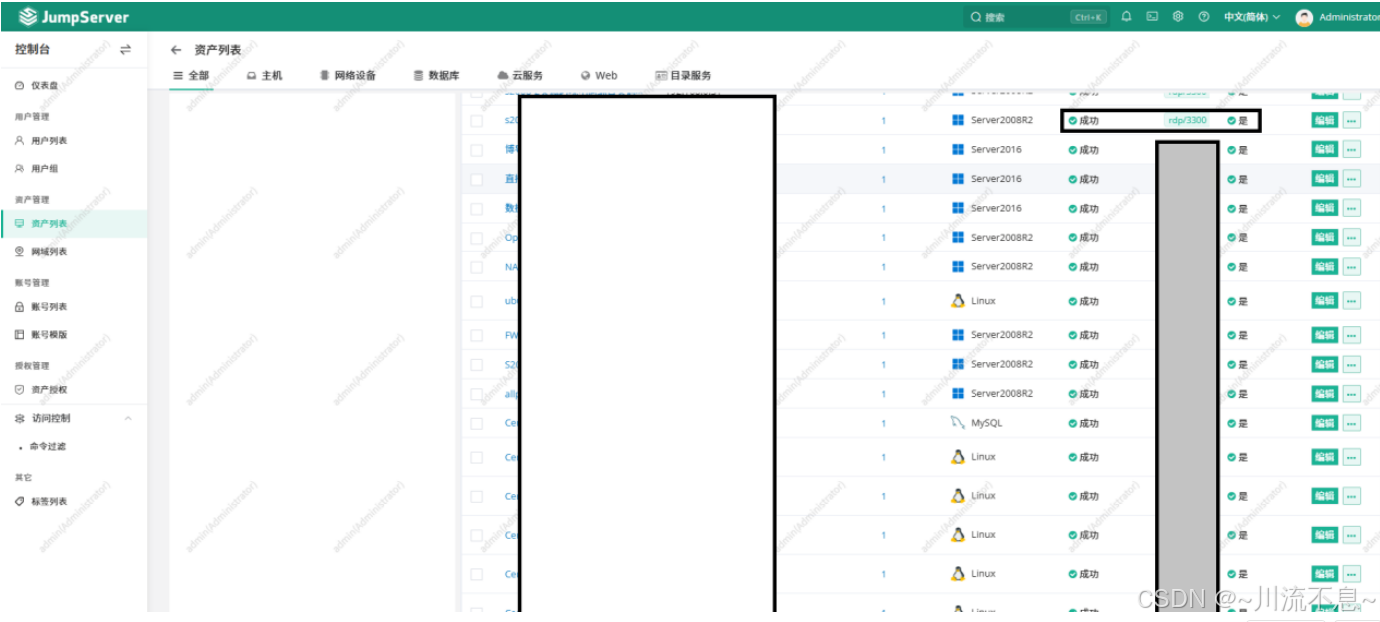Click 编辑 for MySQL row
The width and height of the screenshot is (1380, 622).
[1324, 423]
